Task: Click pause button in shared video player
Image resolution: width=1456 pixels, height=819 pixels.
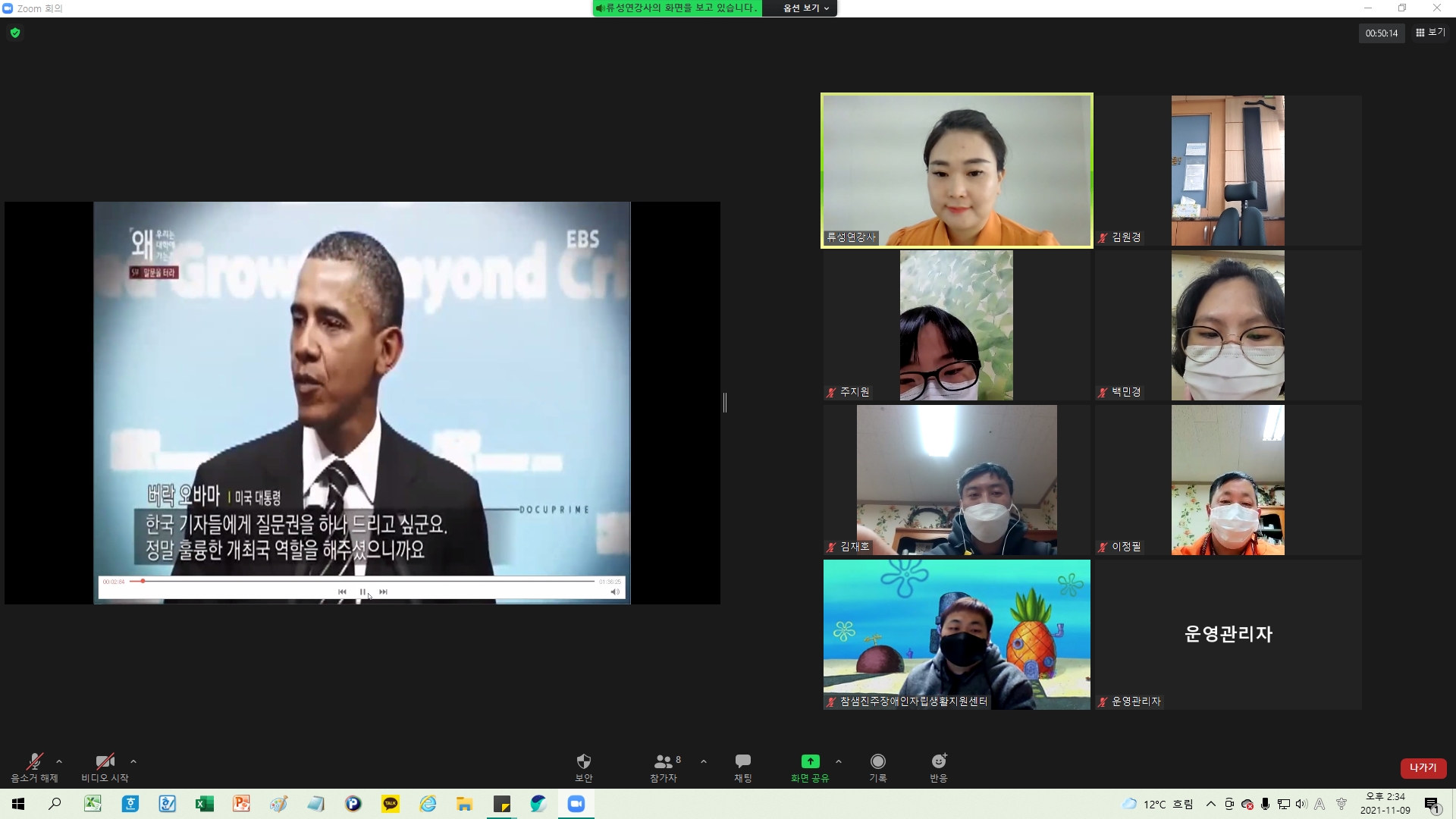Action: tap(362, 591)
